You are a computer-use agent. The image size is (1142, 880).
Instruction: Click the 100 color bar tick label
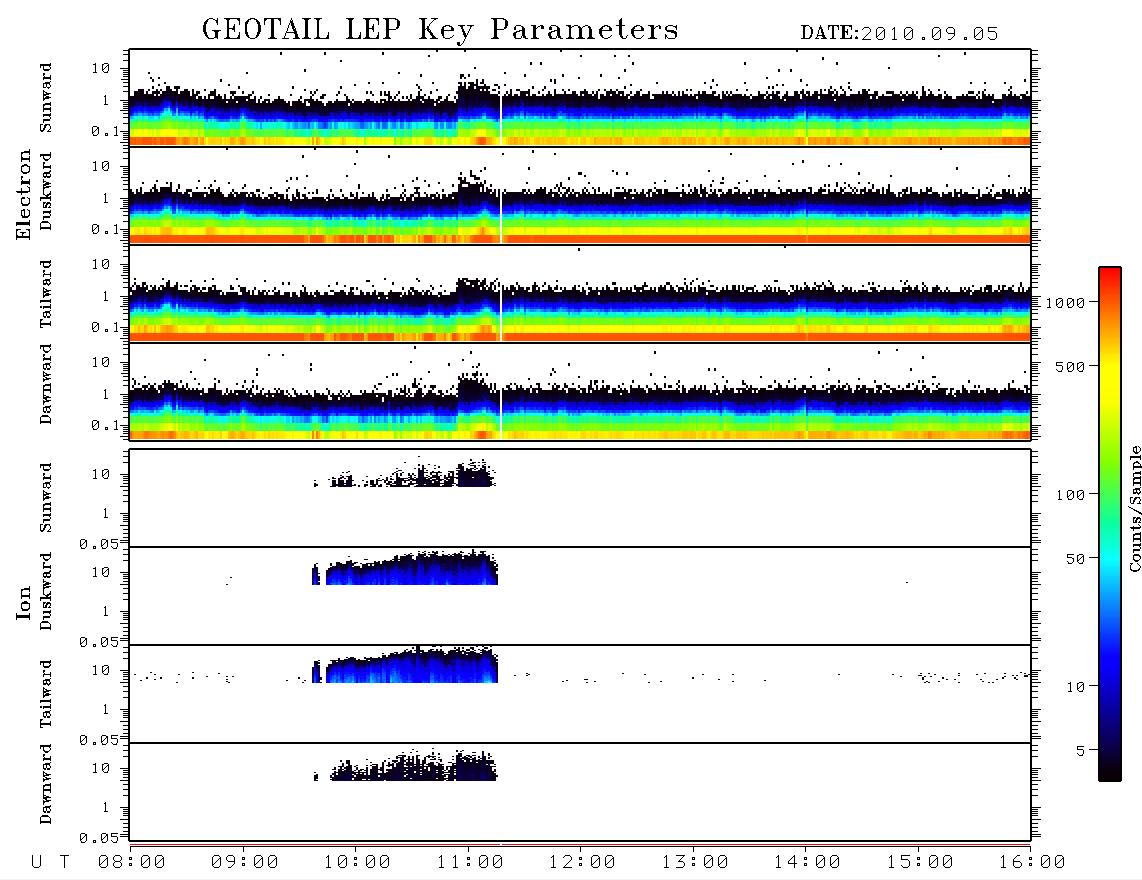[x=1070, y=495]
